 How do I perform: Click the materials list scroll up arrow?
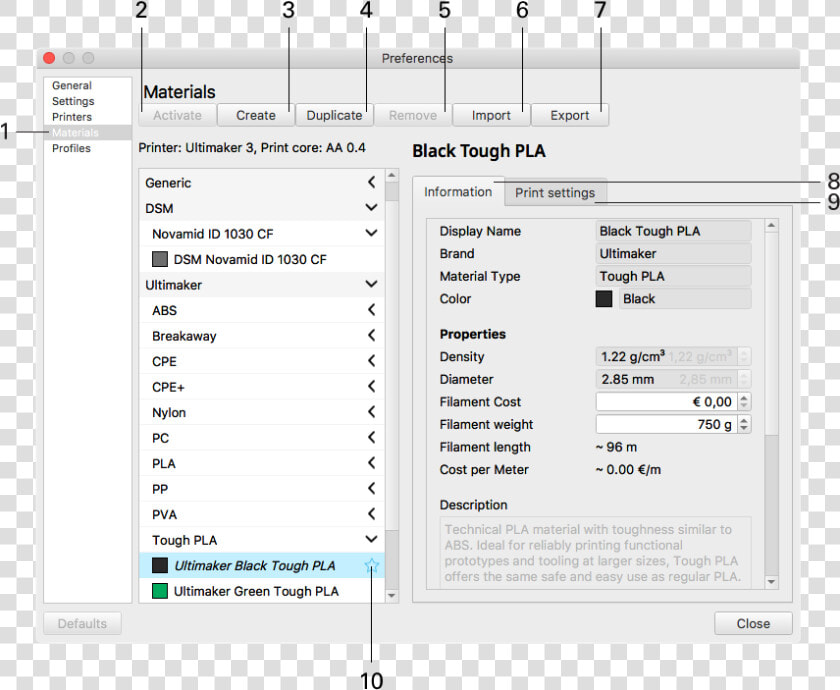click(392, 176)
